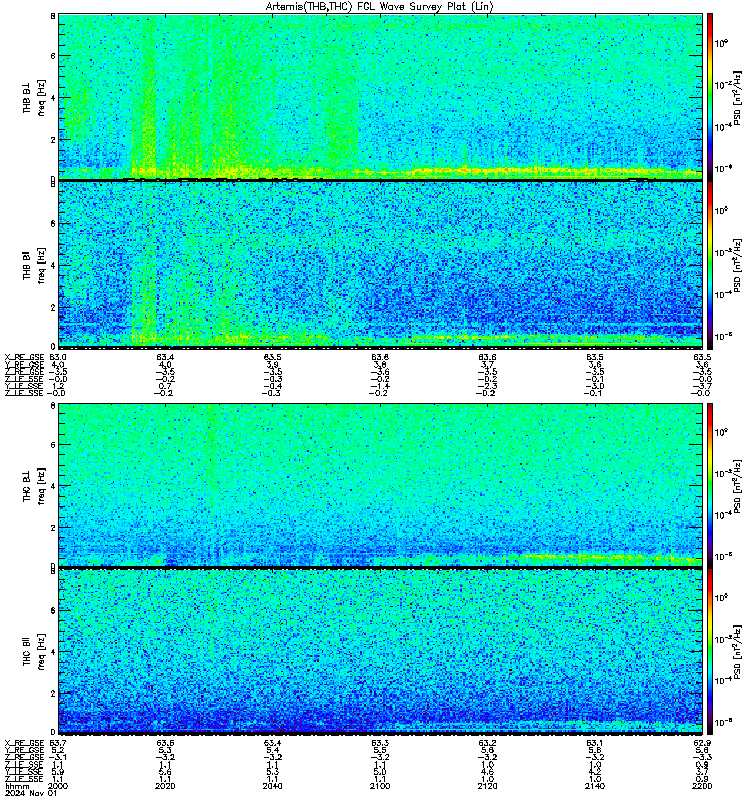Click the X_RE_GSE row label below THB panels
750x800 pixels.
[x=24, y=357]
